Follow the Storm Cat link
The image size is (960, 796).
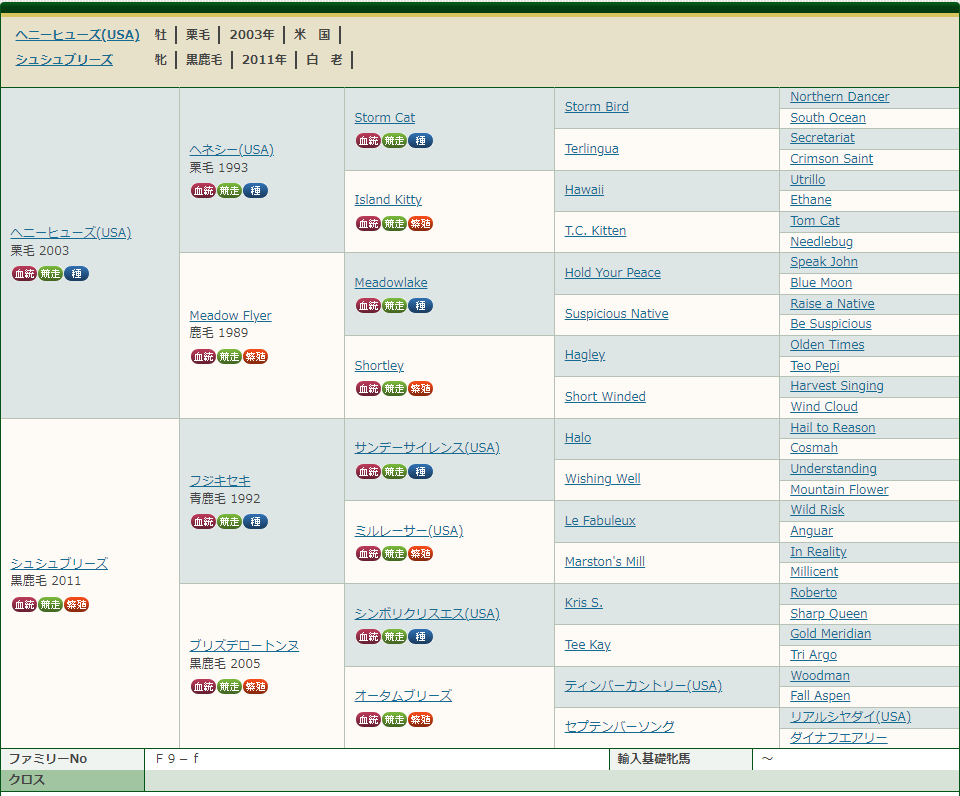(384, 118)
